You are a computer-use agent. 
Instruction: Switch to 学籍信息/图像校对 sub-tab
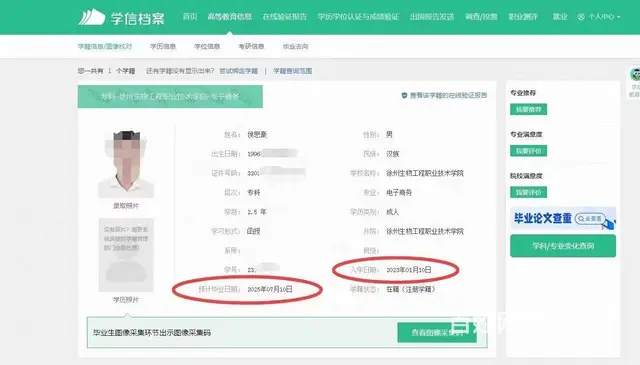pos(105,47)
